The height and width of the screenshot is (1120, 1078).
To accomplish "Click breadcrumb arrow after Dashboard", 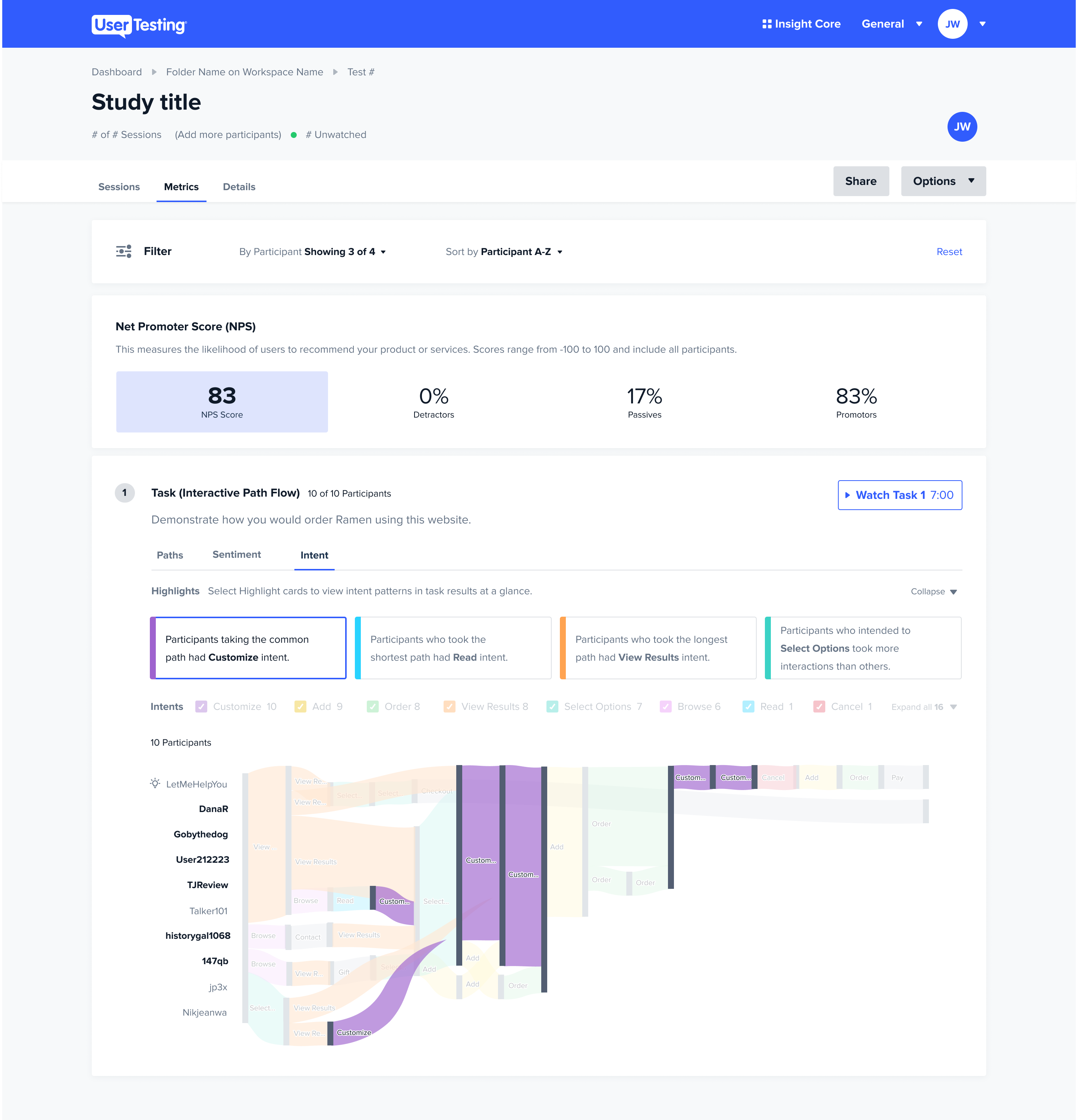I will (x=154, y=72).
